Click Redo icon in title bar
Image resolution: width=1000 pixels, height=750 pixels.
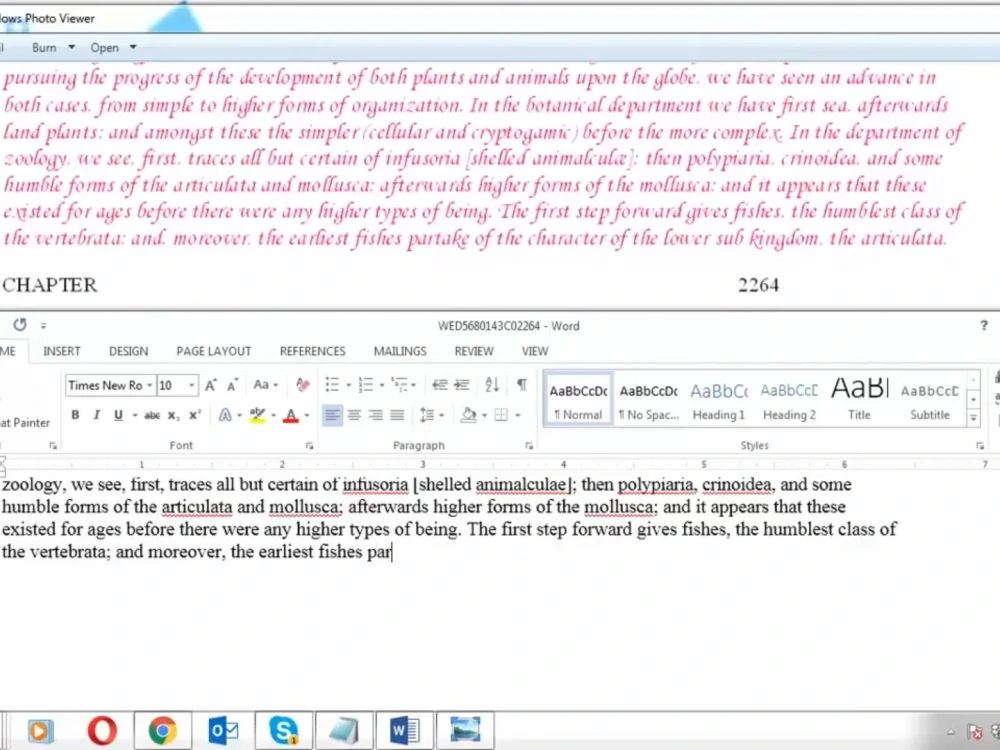pyautogui.click(x=20, y=325)
